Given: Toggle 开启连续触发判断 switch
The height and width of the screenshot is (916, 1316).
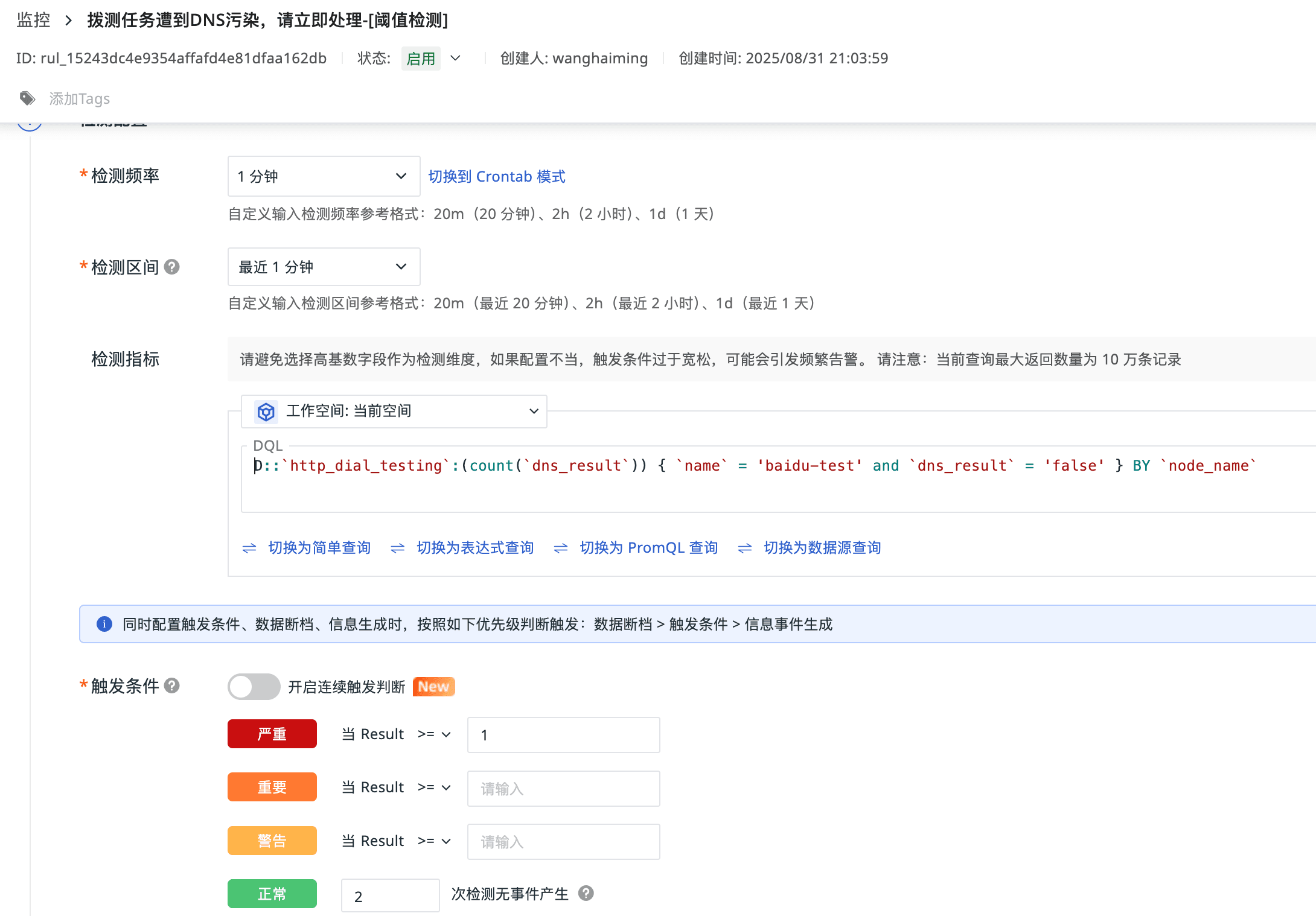Looking at the screenshot, I should click(254, 687).
